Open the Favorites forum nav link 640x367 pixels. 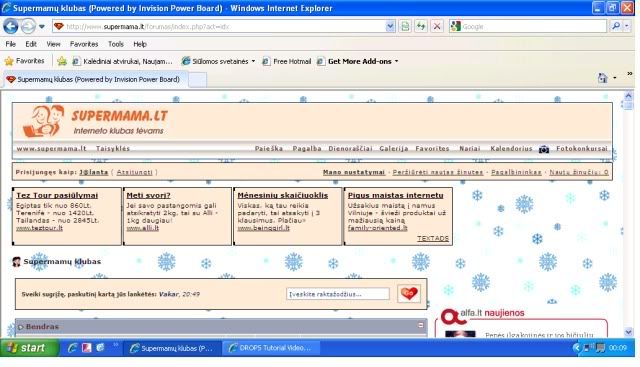[x=432, y=149]
